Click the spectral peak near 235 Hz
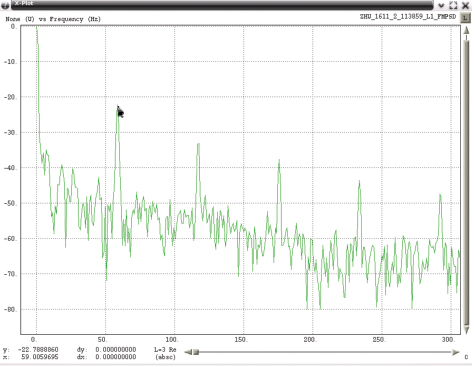This screenshot has width=475, height=367. click(359, 182)
